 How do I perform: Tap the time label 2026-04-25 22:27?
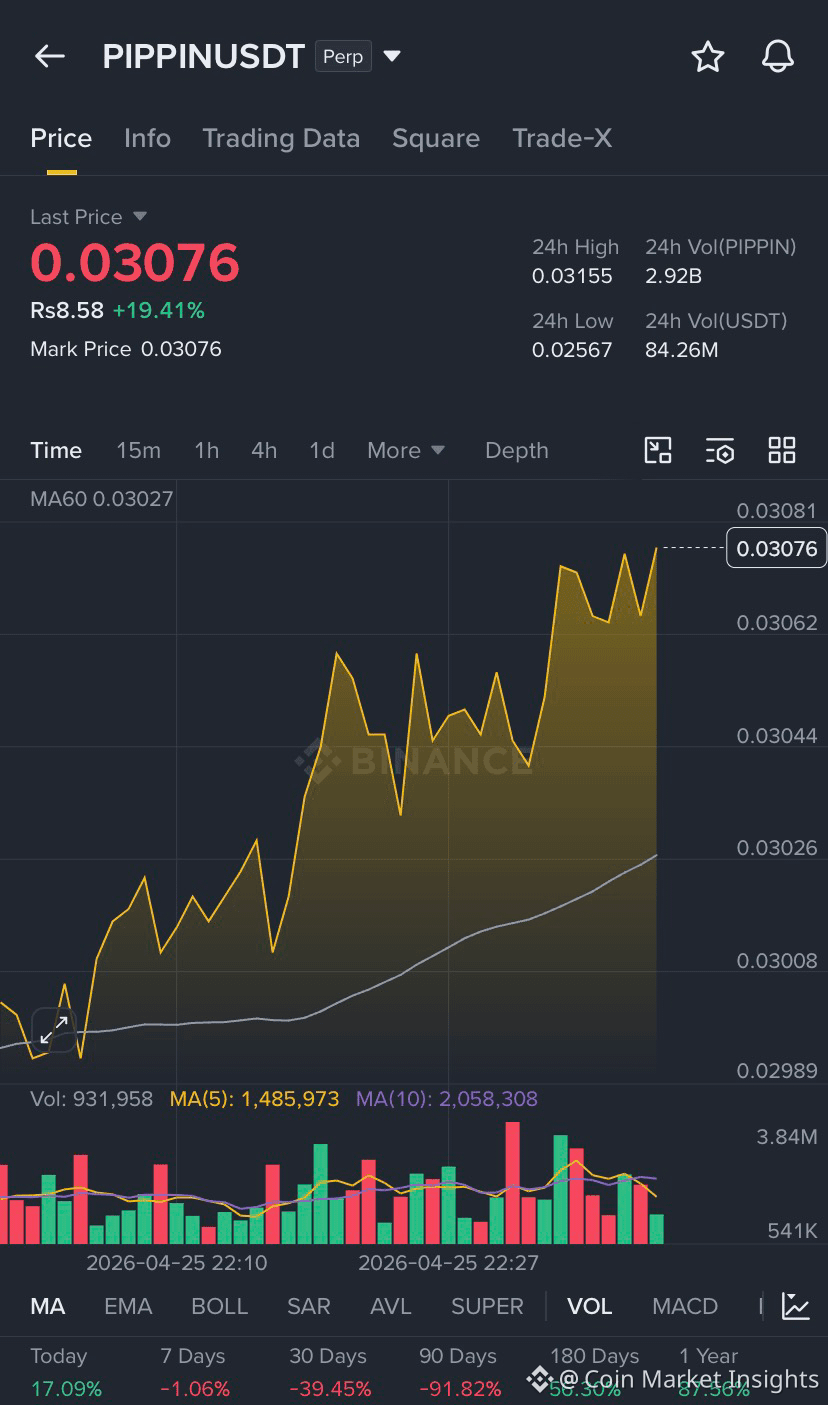(x=448, y=1263)
